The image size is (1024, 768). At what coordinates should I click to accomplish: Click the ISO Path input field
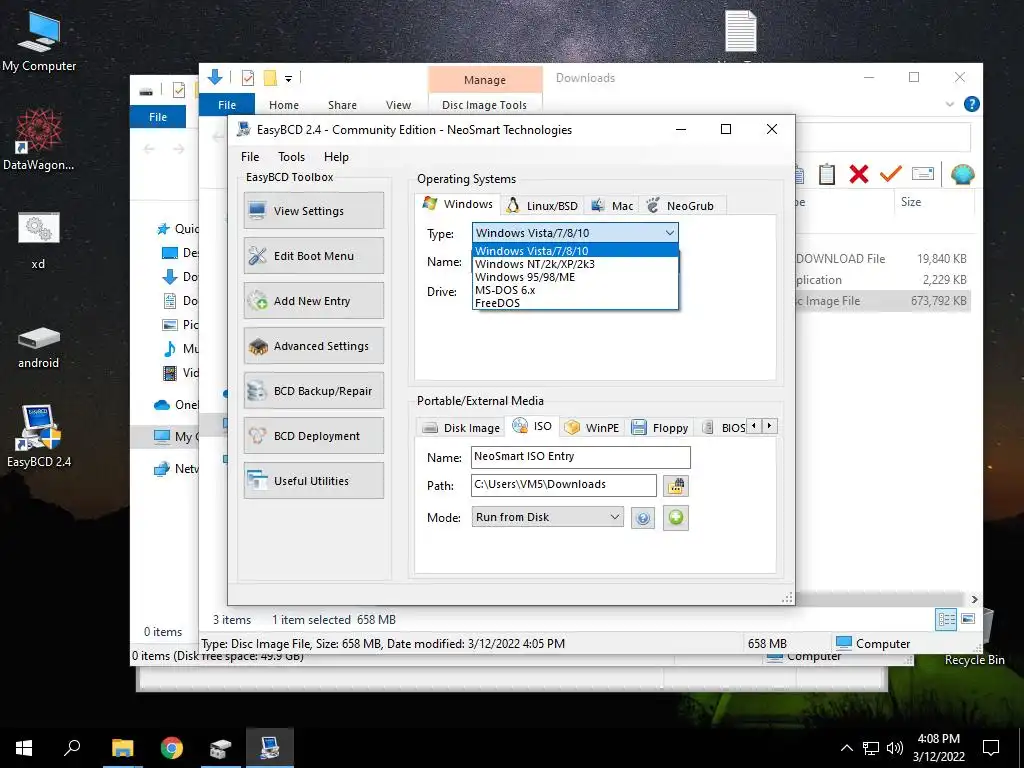click(x=563, y=485)
